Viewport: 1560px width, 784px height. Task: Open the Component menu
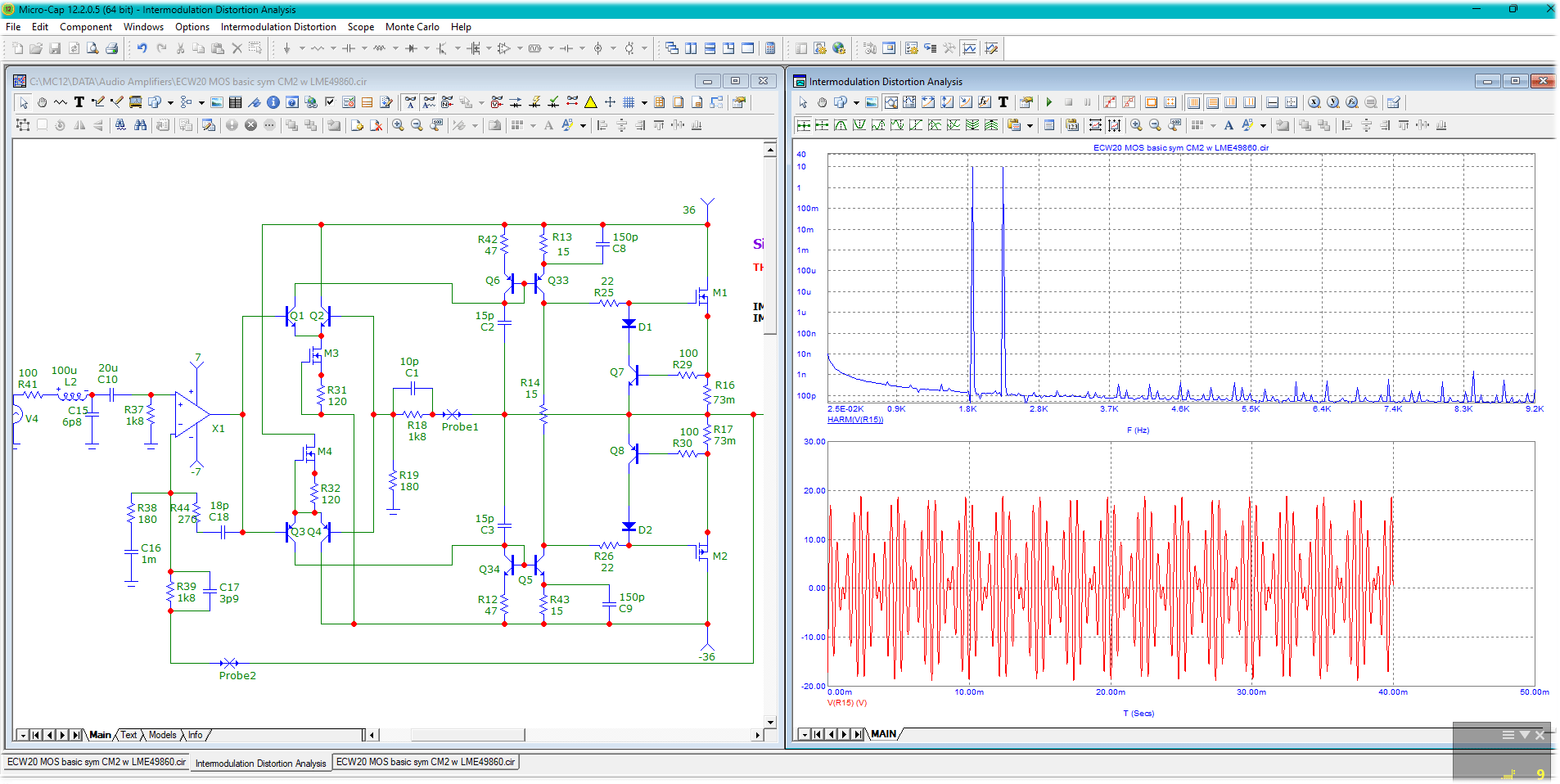coord(86,27)
